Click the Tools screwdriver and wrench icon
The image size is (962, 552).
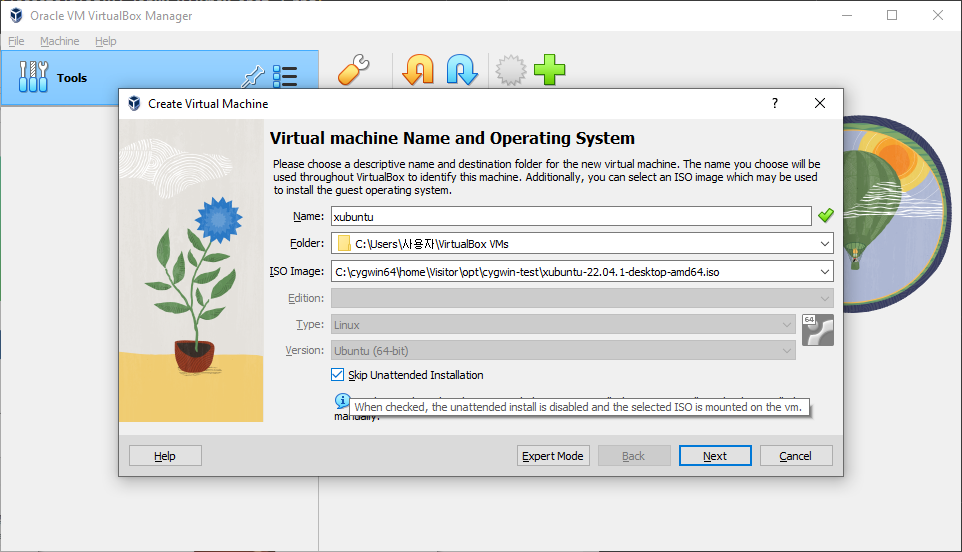point(33,77)
